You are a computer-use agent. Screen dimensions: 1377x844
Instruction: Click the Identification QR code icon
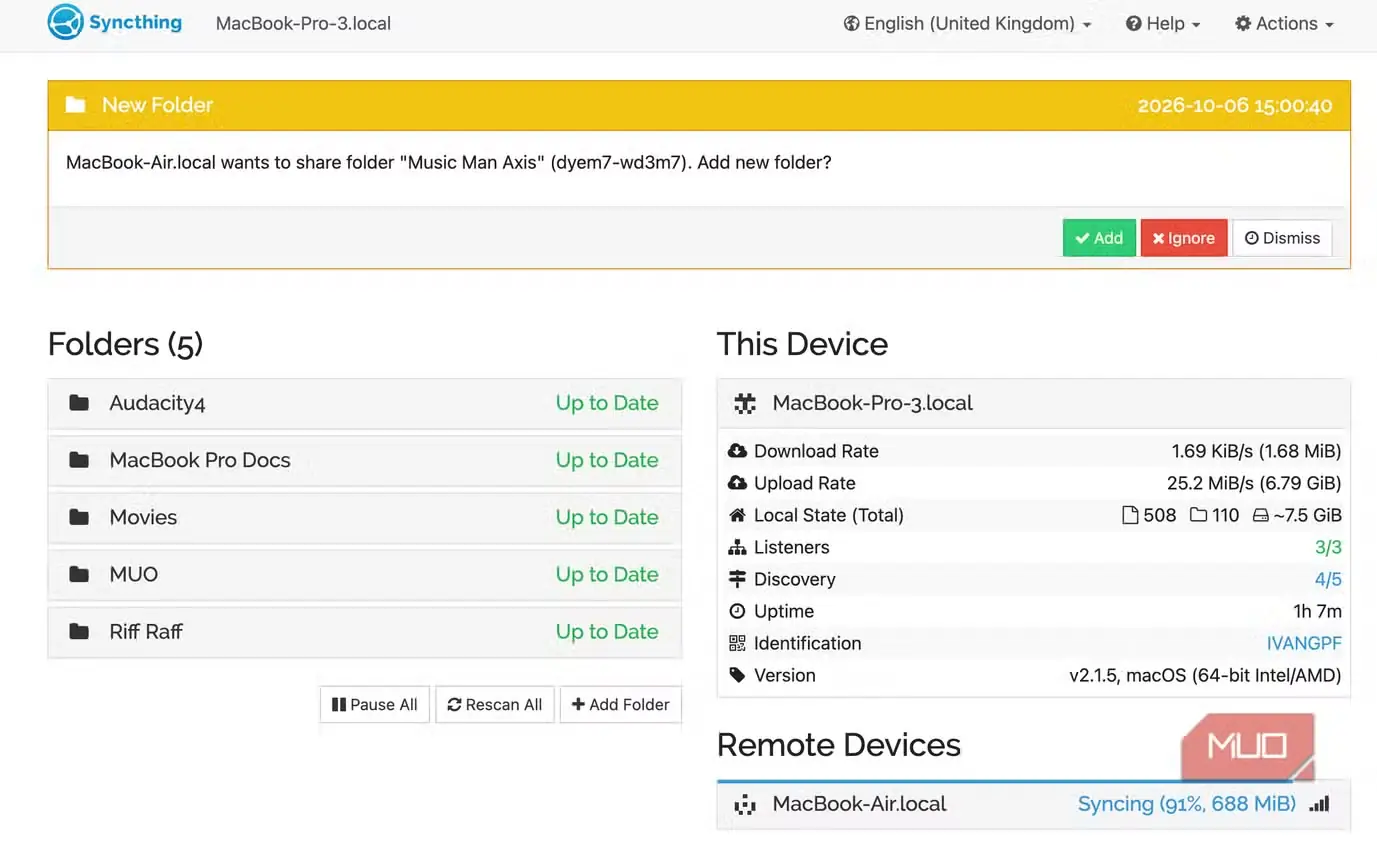(x=737, y=643)
